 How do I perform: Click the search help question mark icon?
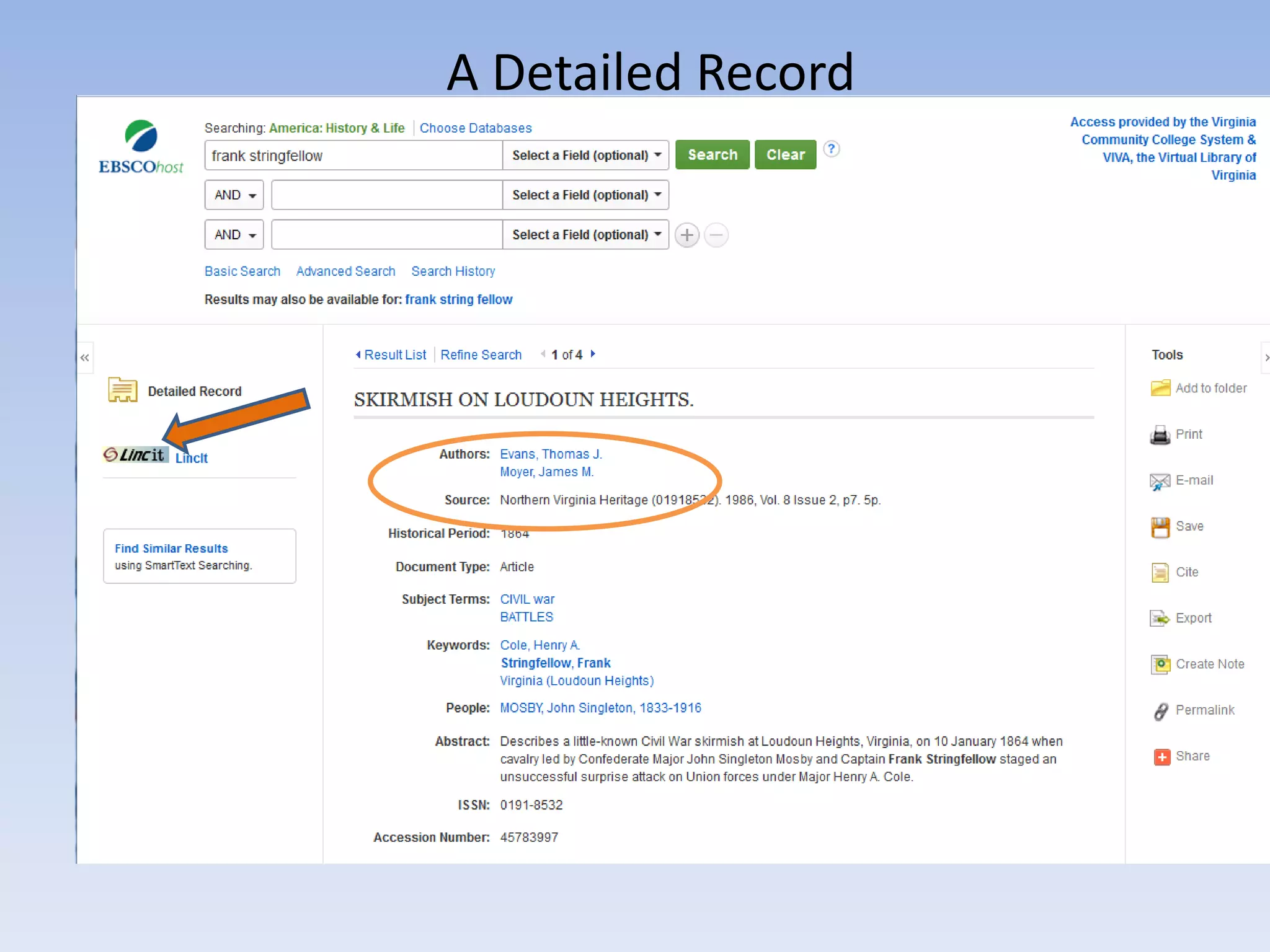tap(831, 149)
